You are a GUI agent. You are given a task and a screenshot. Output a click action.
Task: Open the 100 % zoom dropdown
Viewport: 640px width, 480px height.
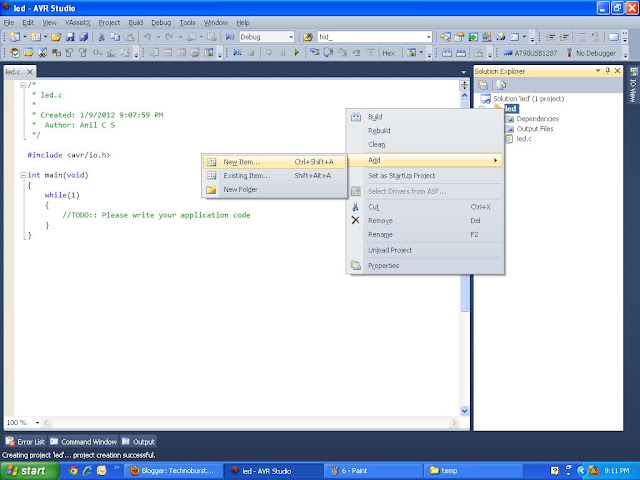[x=37, y=422]
